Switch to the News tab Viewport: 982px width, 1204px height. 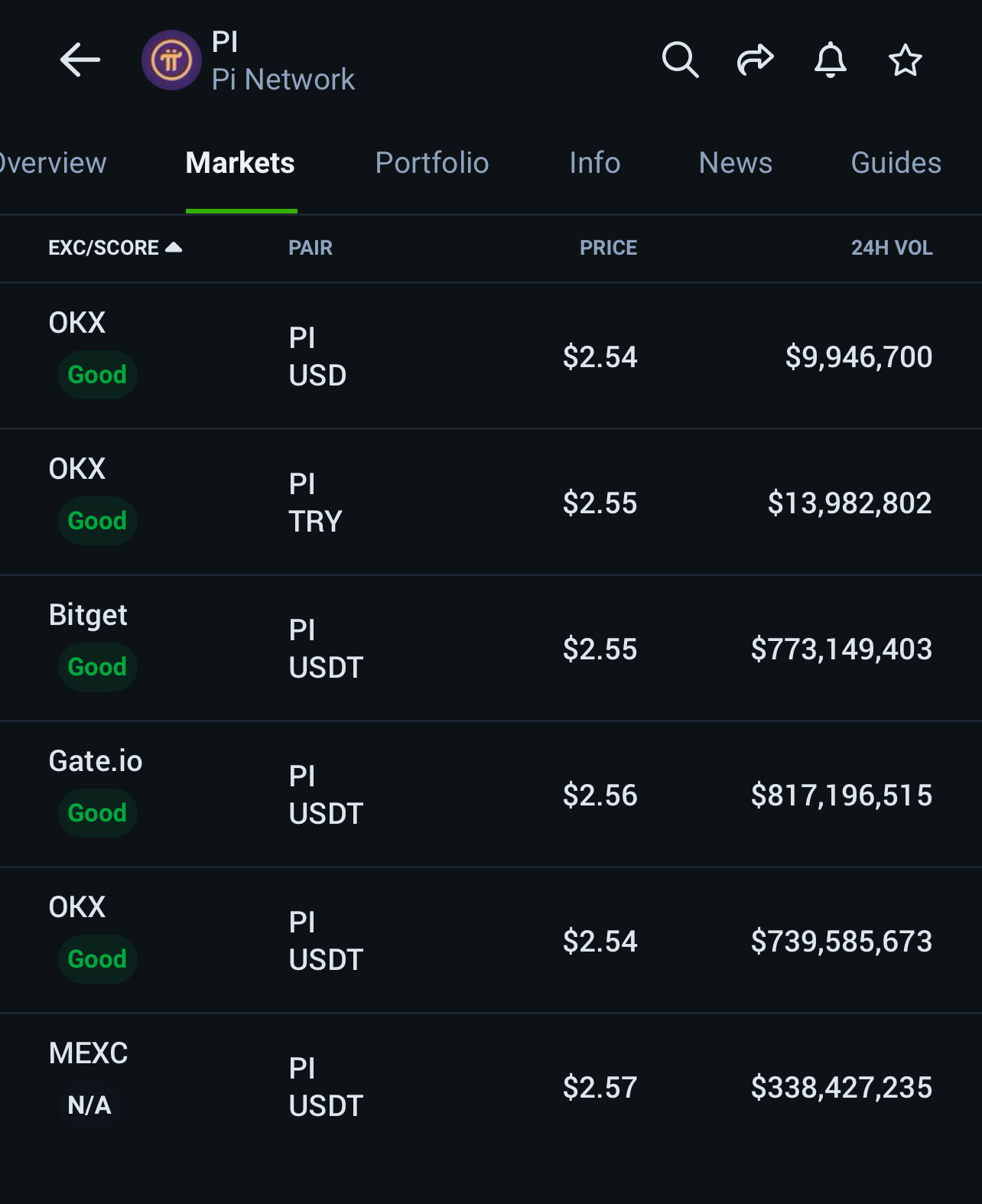pyautogui.click(x=736, y=163)
